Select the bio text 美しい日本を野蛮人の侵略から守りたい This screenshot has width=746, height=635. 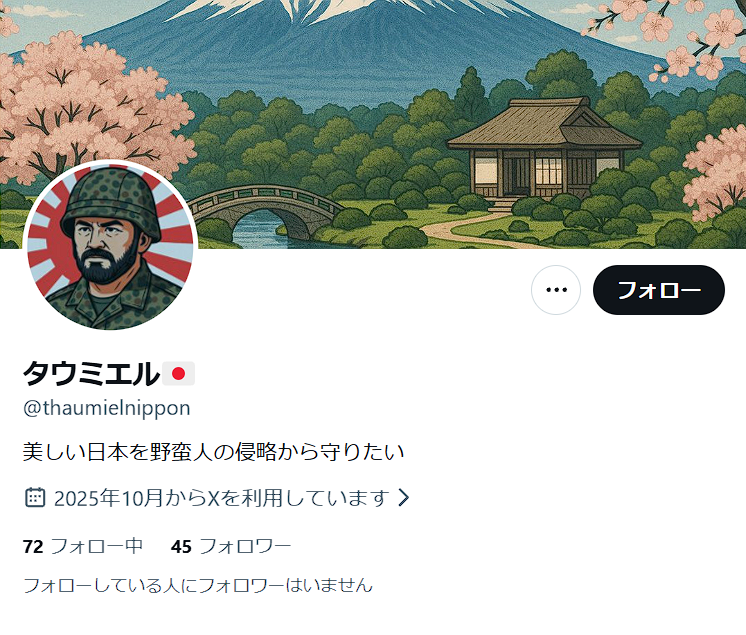tap(214, 451)
